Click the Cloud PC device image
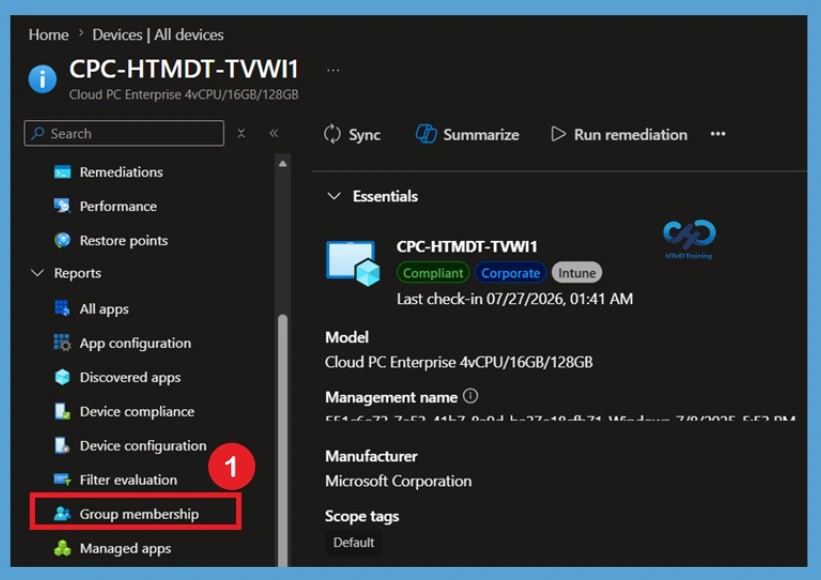 [352, 263]
